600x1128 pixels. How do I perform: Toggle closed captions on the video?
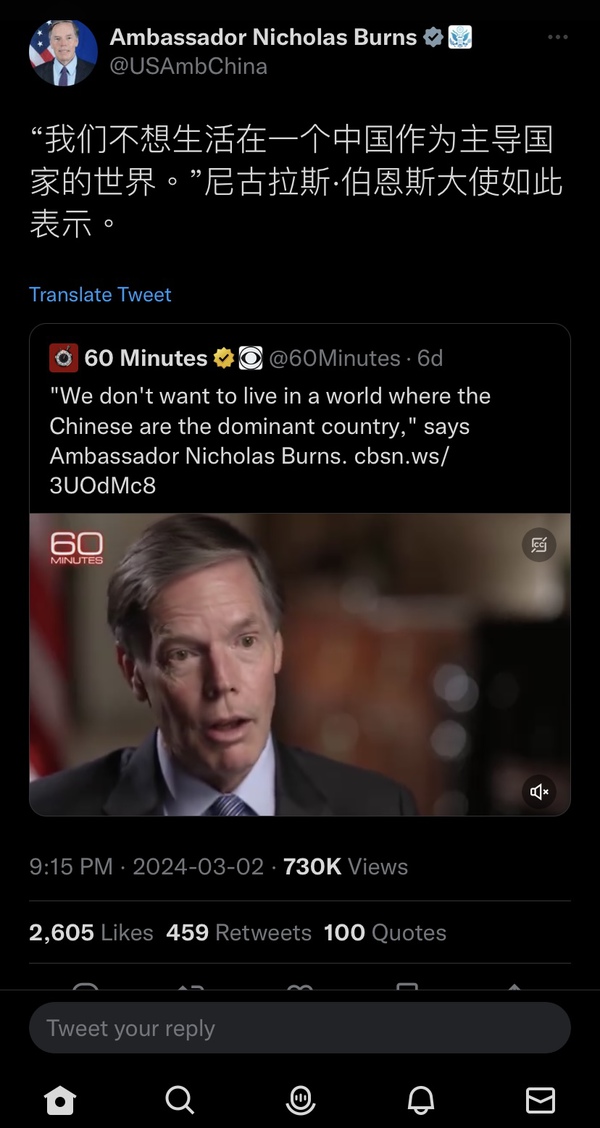(x=539, y=544)
